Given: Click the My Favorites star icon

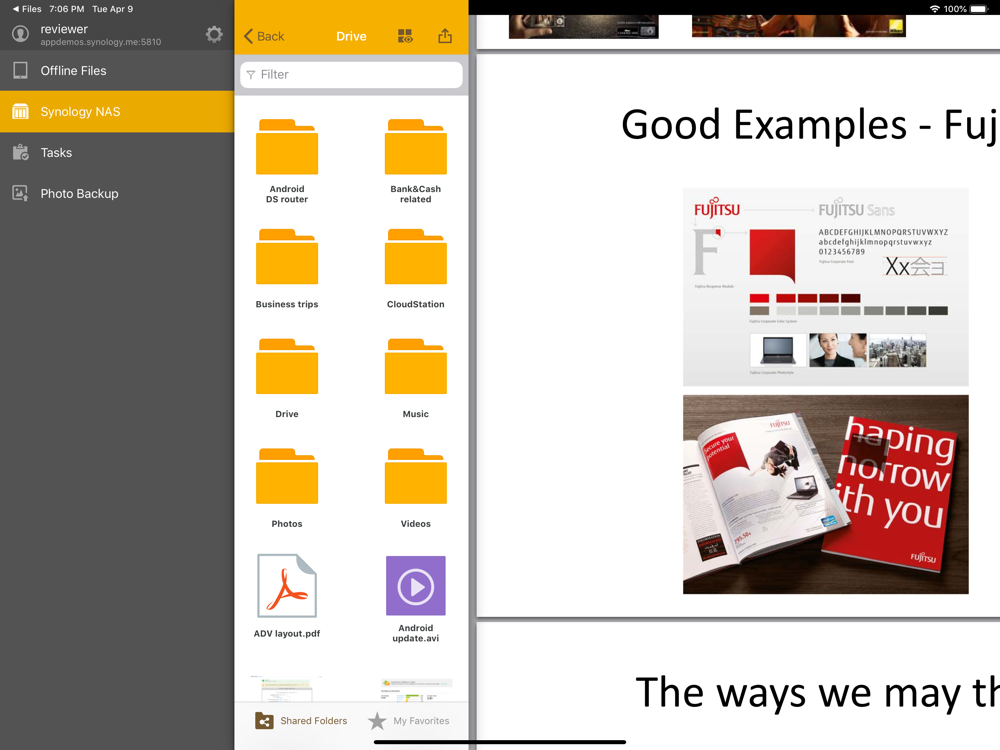Looking at the screenshot, I should (x=377, y=721).
